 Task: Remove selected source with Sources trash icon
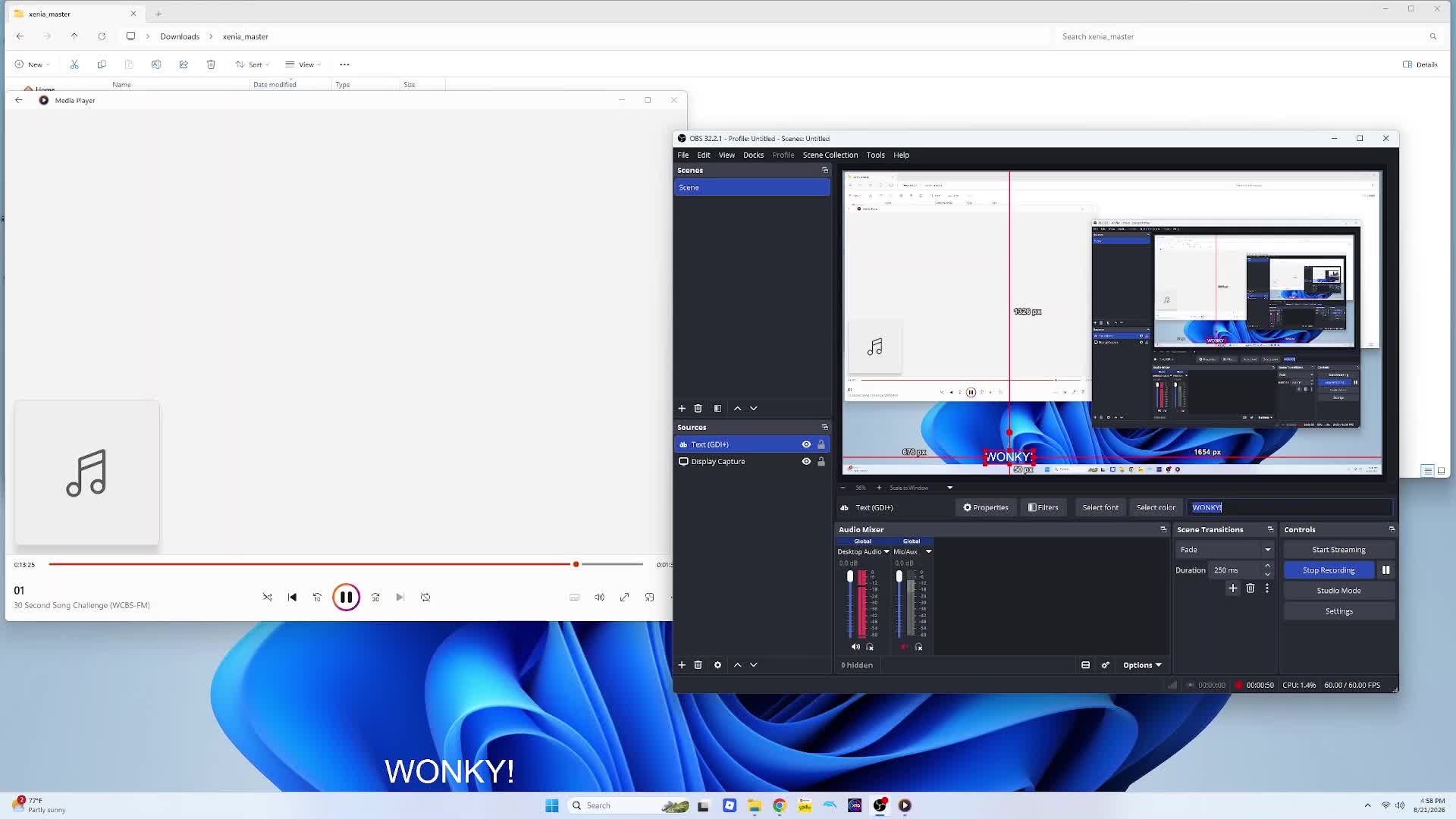698,665
